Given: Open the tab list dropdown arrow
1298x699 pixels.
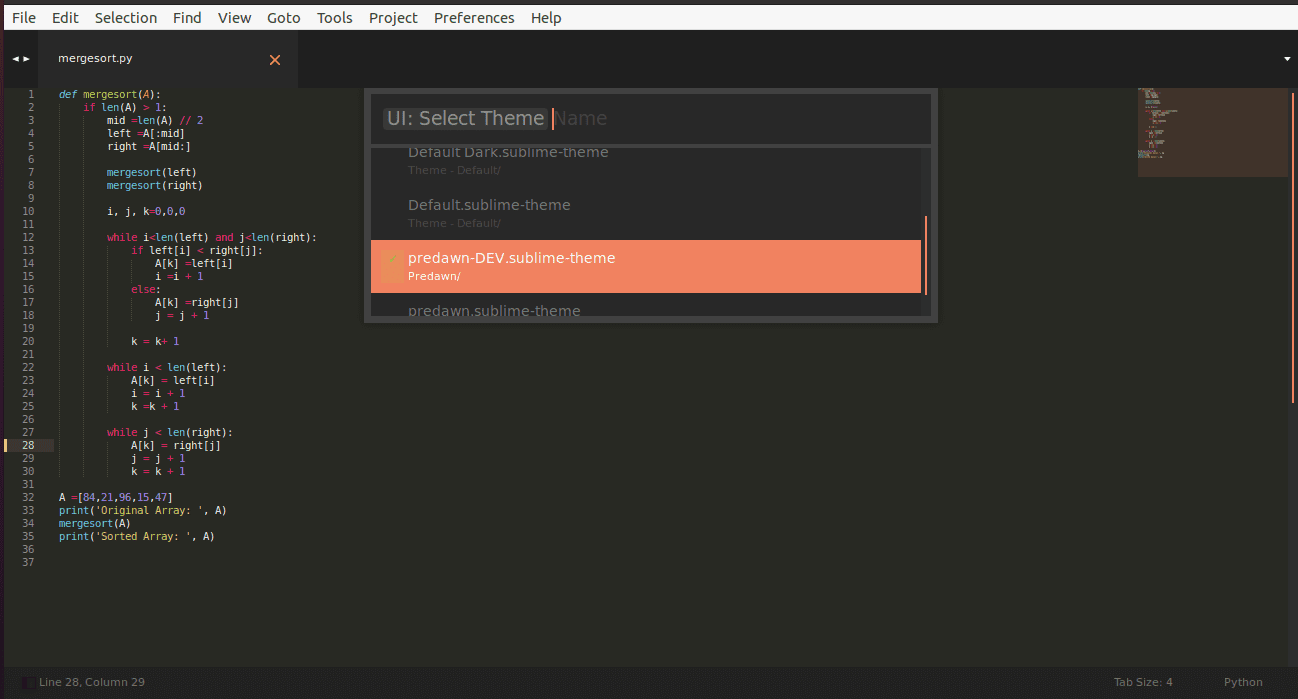Looking at the screenshot, I should (1286, 60).
